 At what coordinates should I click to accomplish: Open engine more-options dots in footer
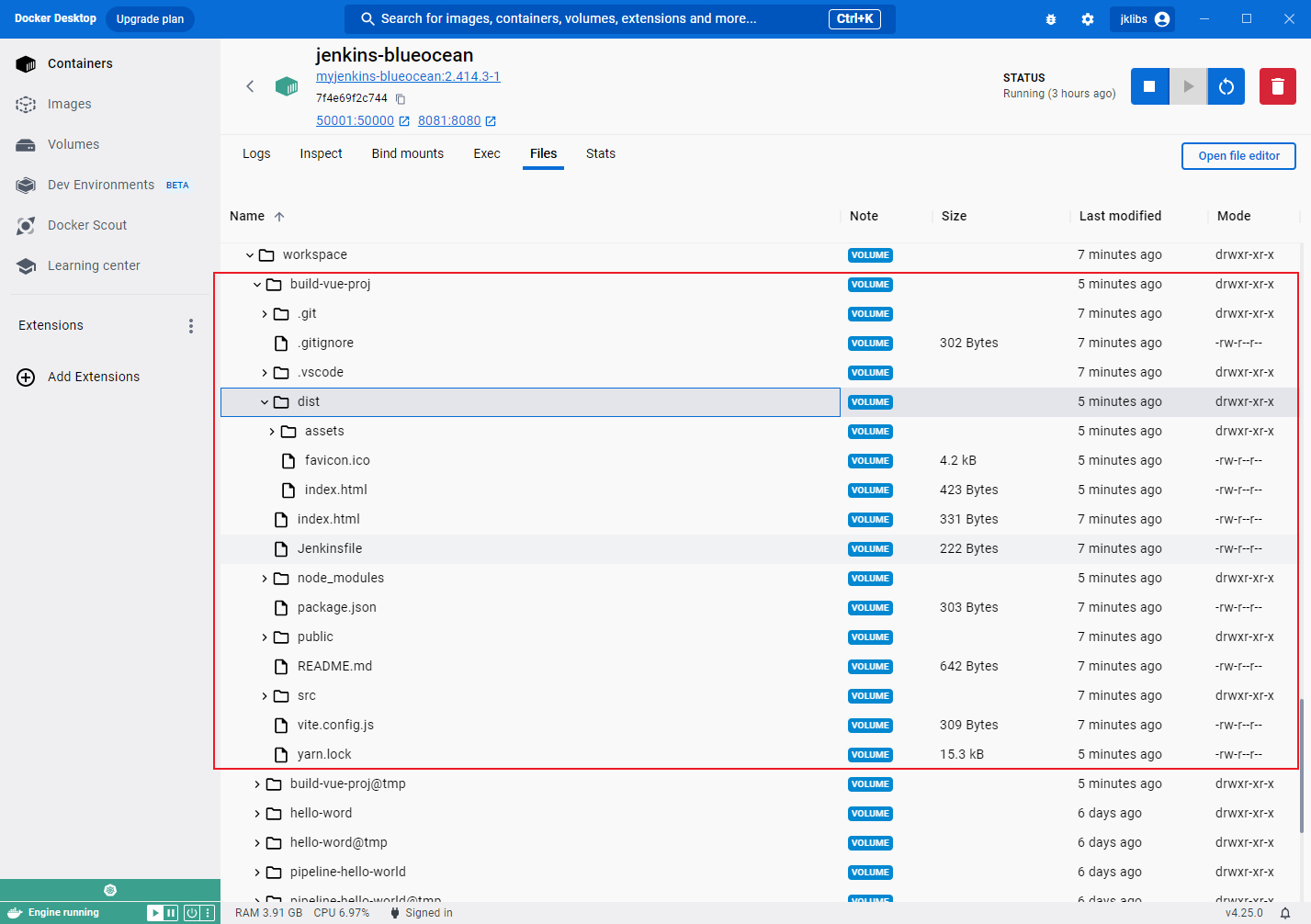tap(209, 913)
